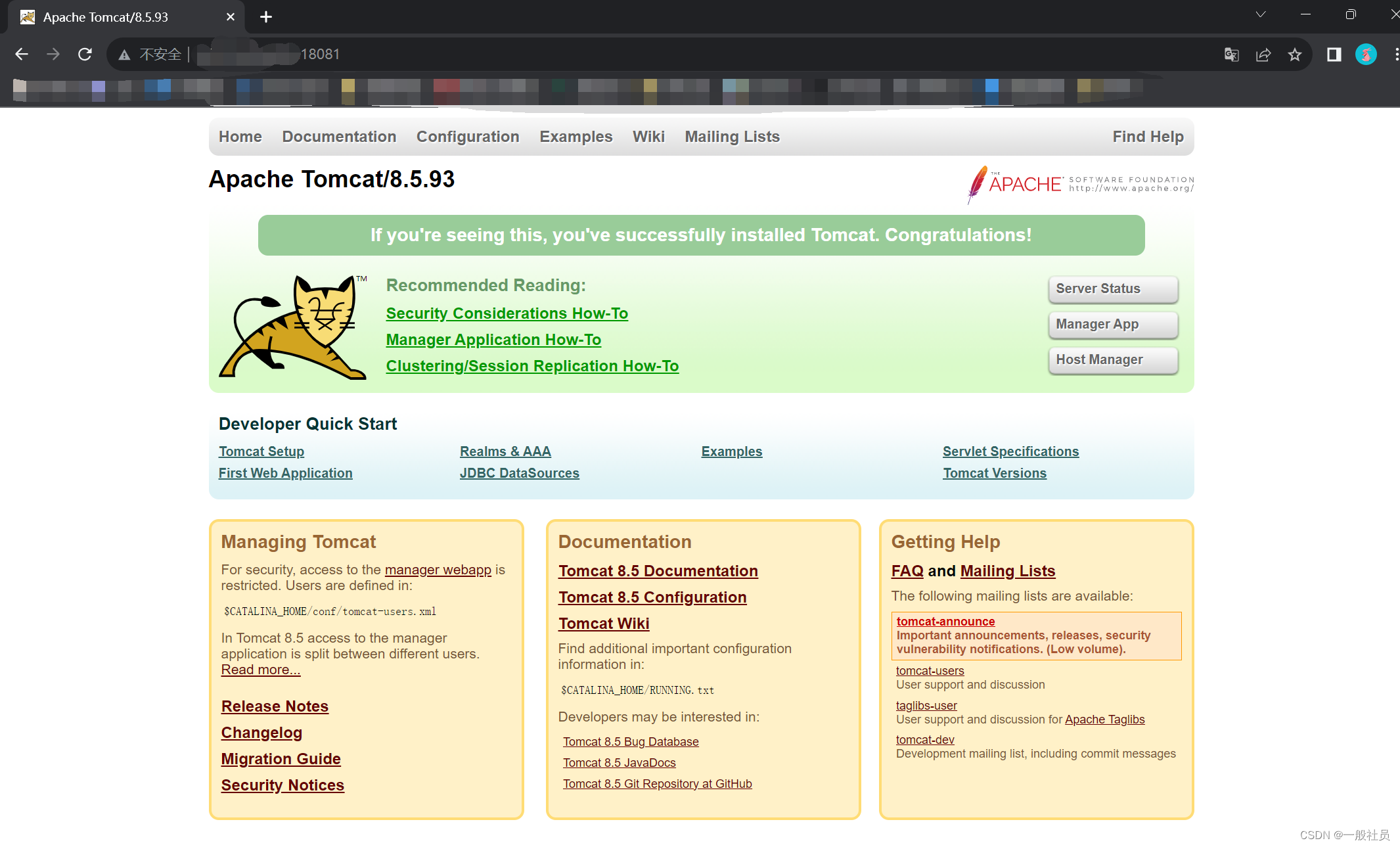Click the Server Status button

click(1113, 288)
